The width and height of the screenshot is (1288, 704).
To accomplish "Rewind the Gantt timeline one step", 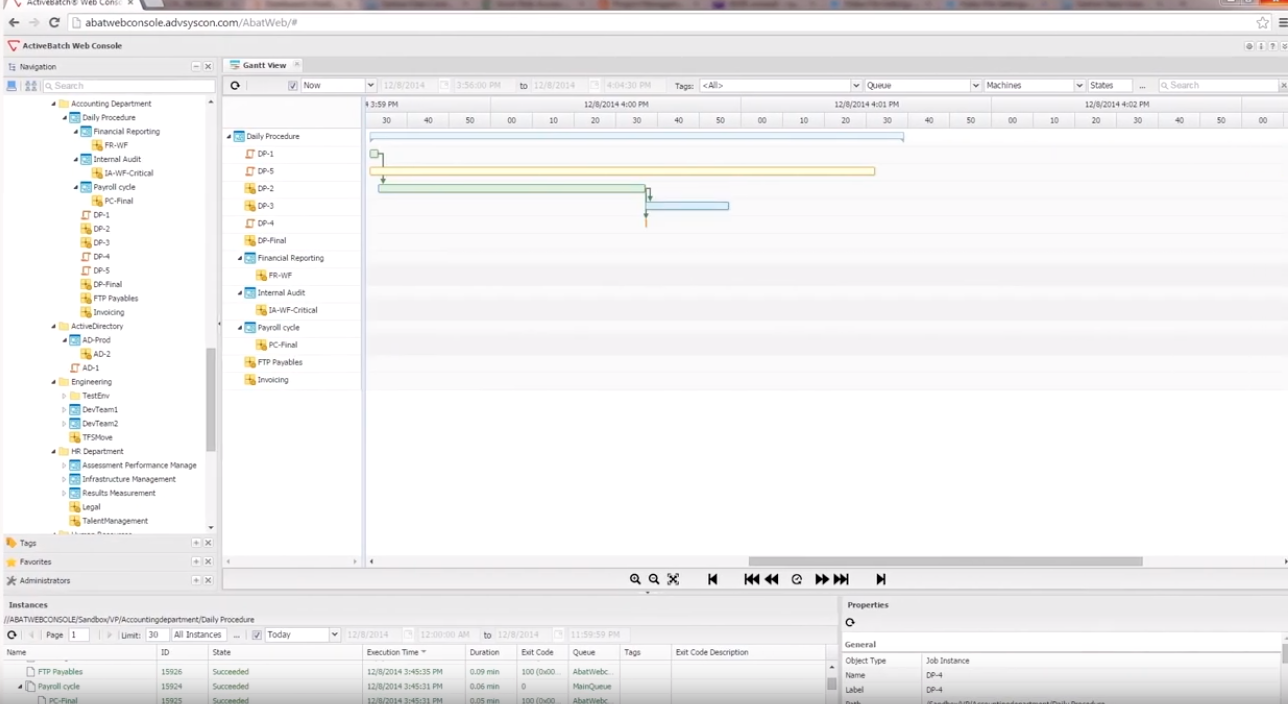I will (772, 579).
